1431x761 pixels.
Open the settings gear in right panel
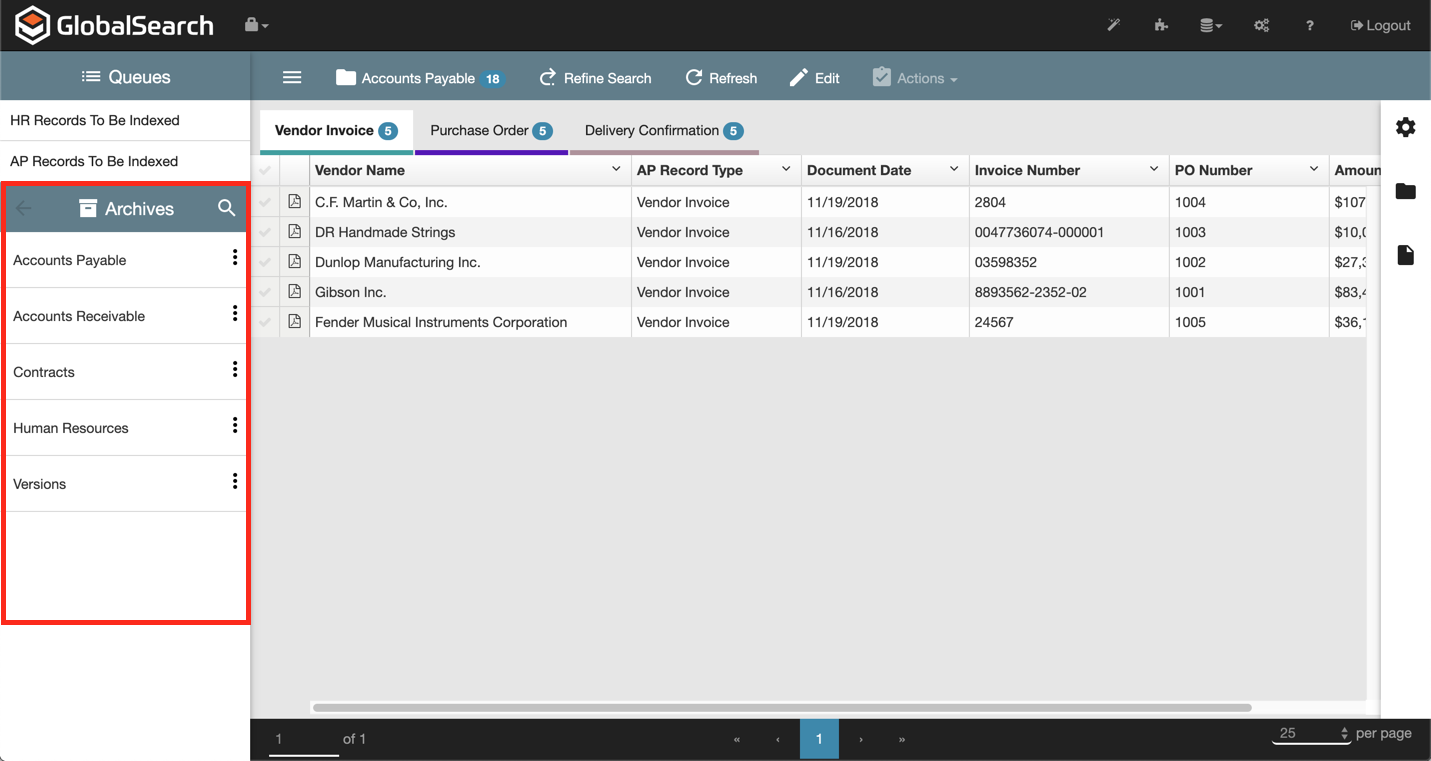[1405, 127]
